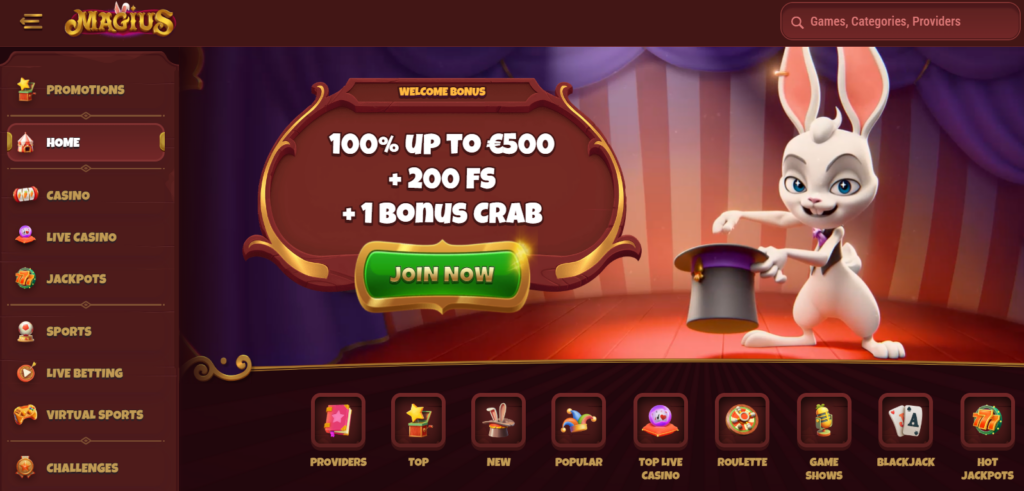Open New games rabbit hat icon
Viewport: 1024px width, 491px height.
tap(498, 421)
